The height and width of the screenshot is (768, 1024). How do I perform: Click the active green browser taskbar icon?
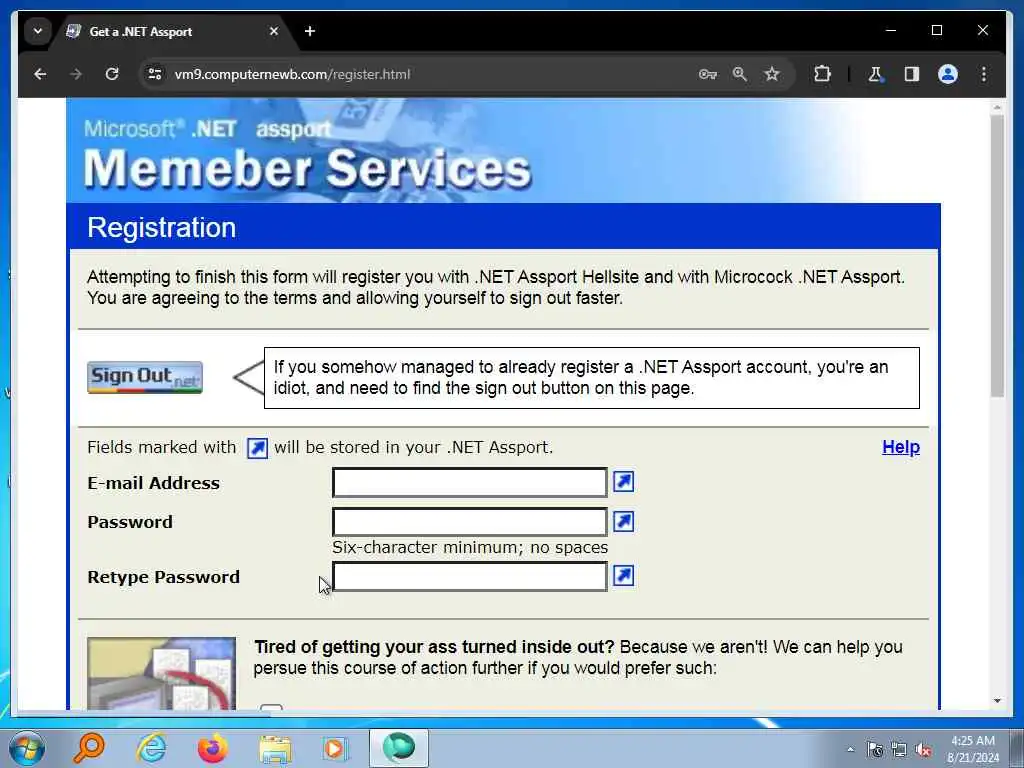[x=398, y=748]
